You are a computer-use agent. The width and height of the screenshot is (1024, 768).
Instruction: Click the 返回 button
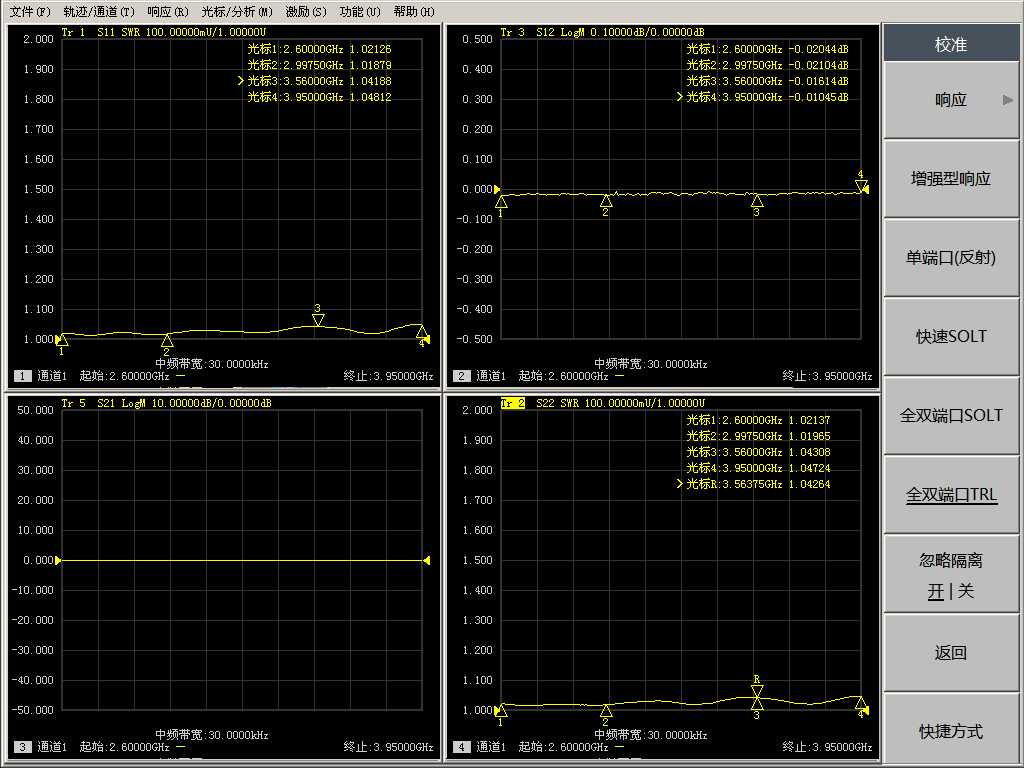click(951, 653)
